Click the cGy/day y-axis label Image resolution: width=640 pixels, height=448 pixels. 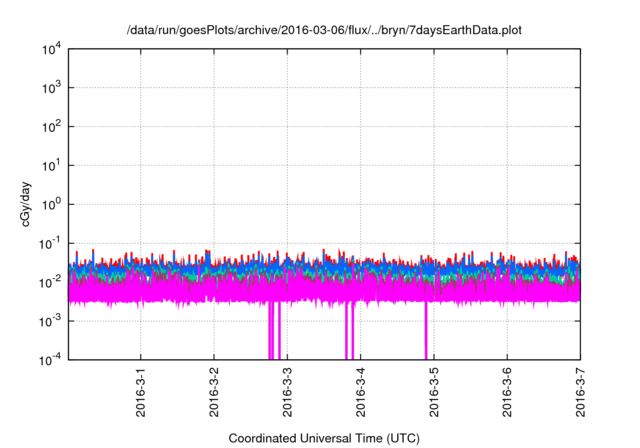coord(25,204)
